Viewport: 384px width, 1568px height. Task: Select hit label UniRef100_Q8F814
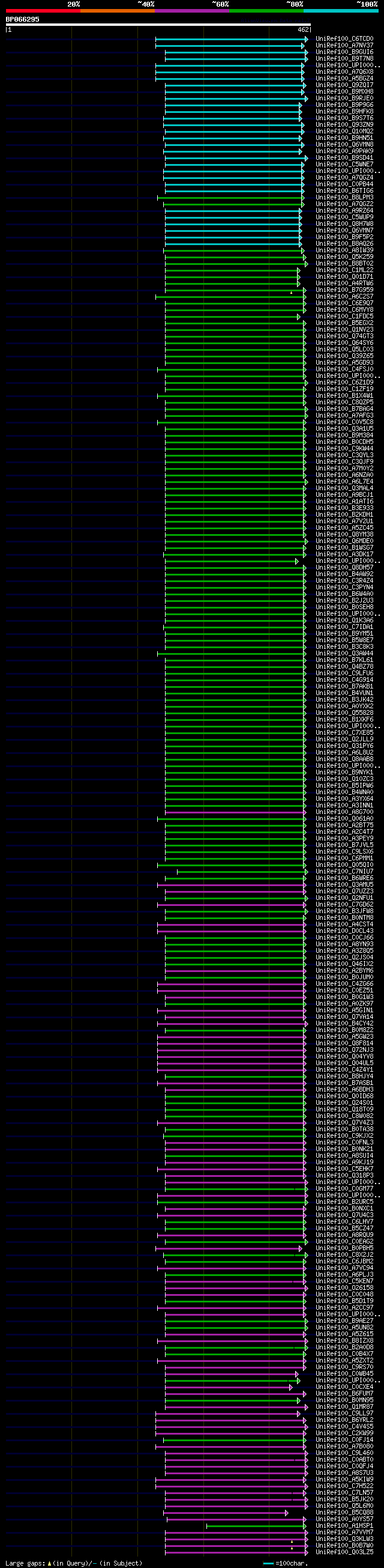pyautogui.click(x=344, y=1044)
